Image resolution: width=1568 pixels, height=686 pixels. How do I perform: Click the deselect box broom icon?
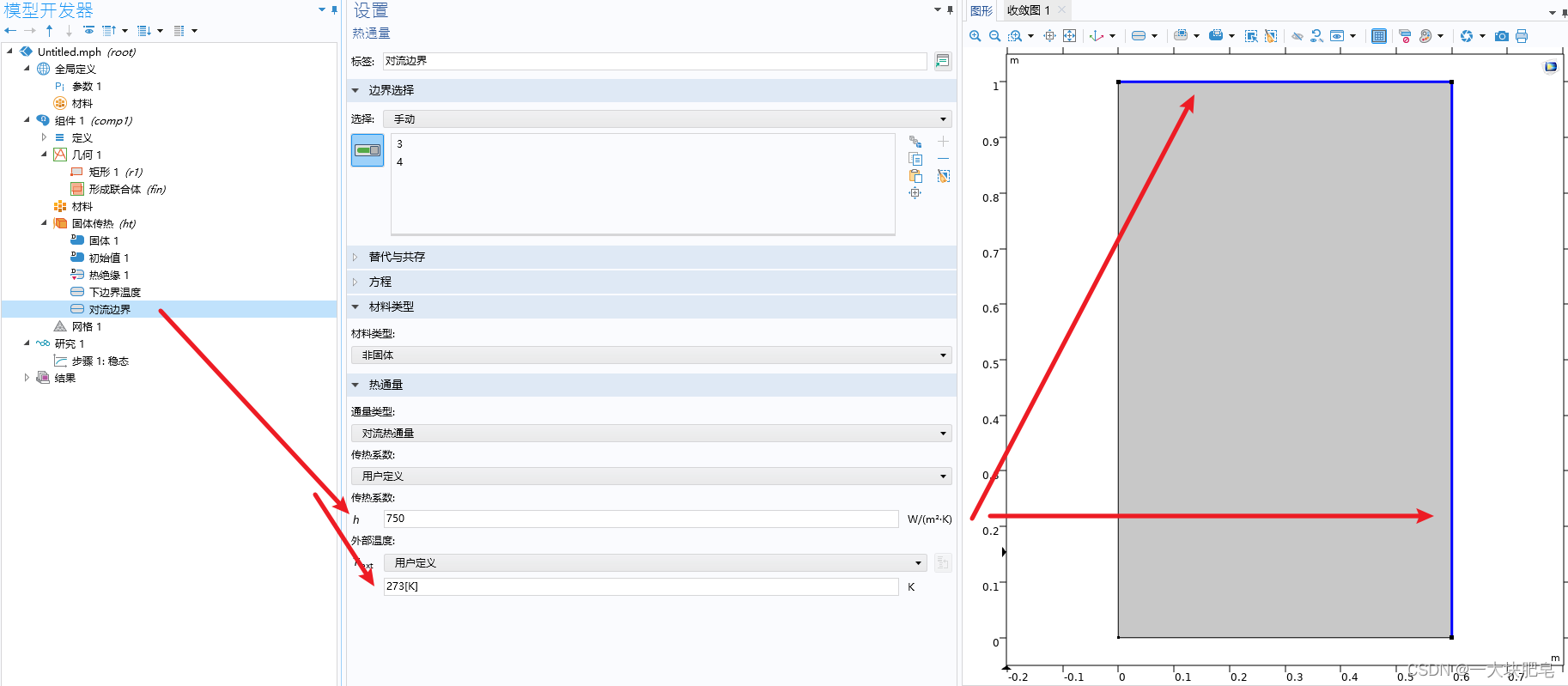pos(1271,36)
